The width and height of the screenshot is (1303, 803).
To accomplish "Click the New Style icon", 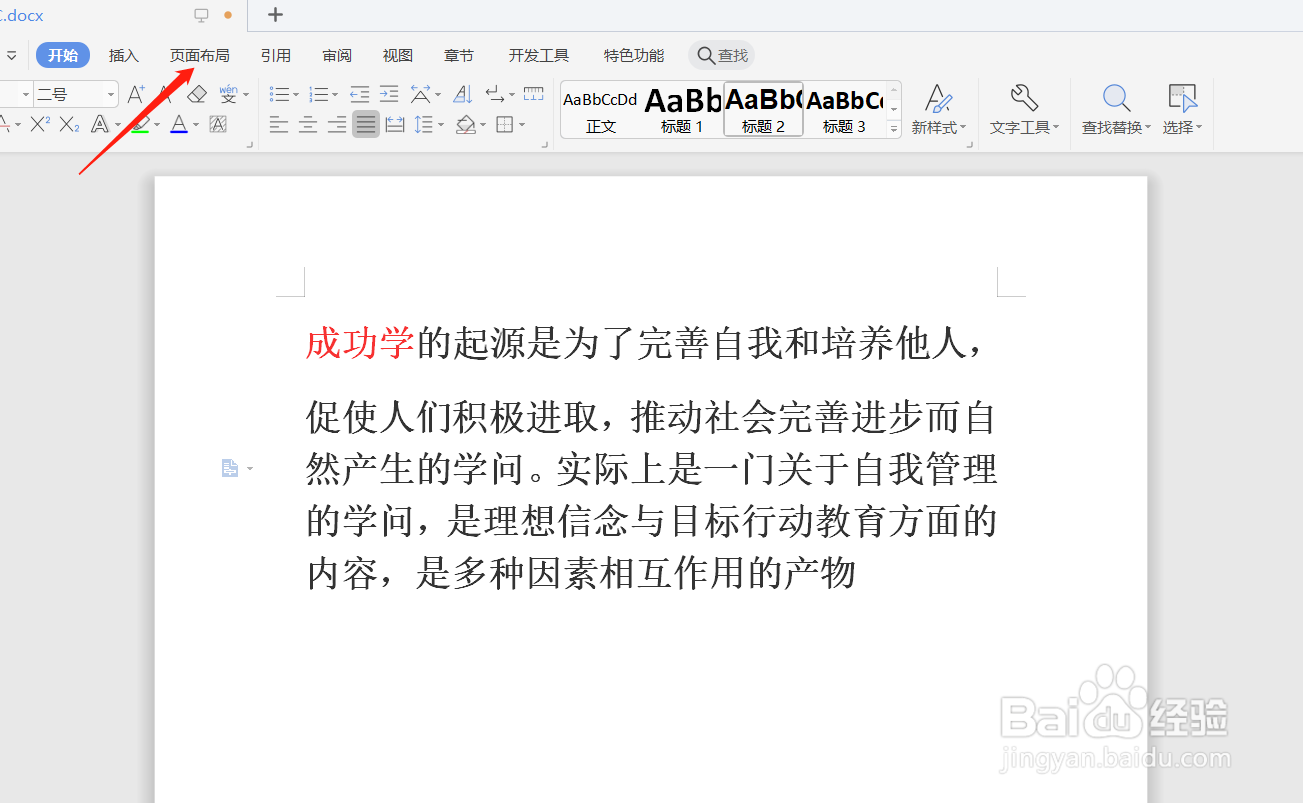I will click(938, 100).
